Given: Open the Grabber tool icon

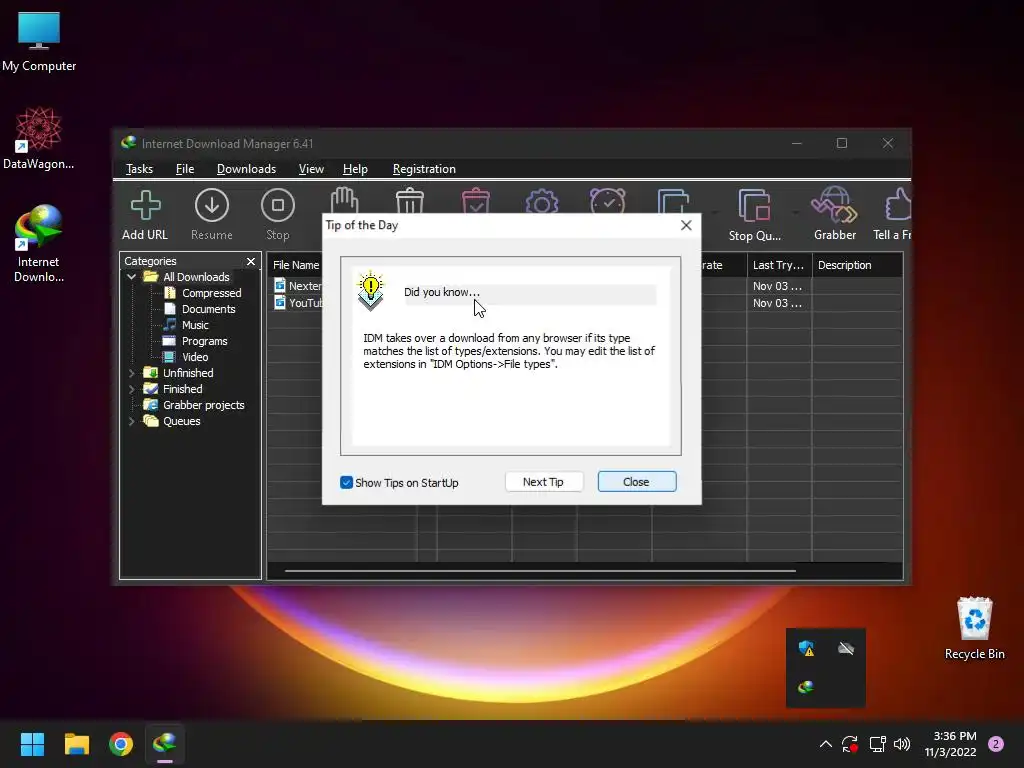Looking at the screenshot, I should 835,214.
